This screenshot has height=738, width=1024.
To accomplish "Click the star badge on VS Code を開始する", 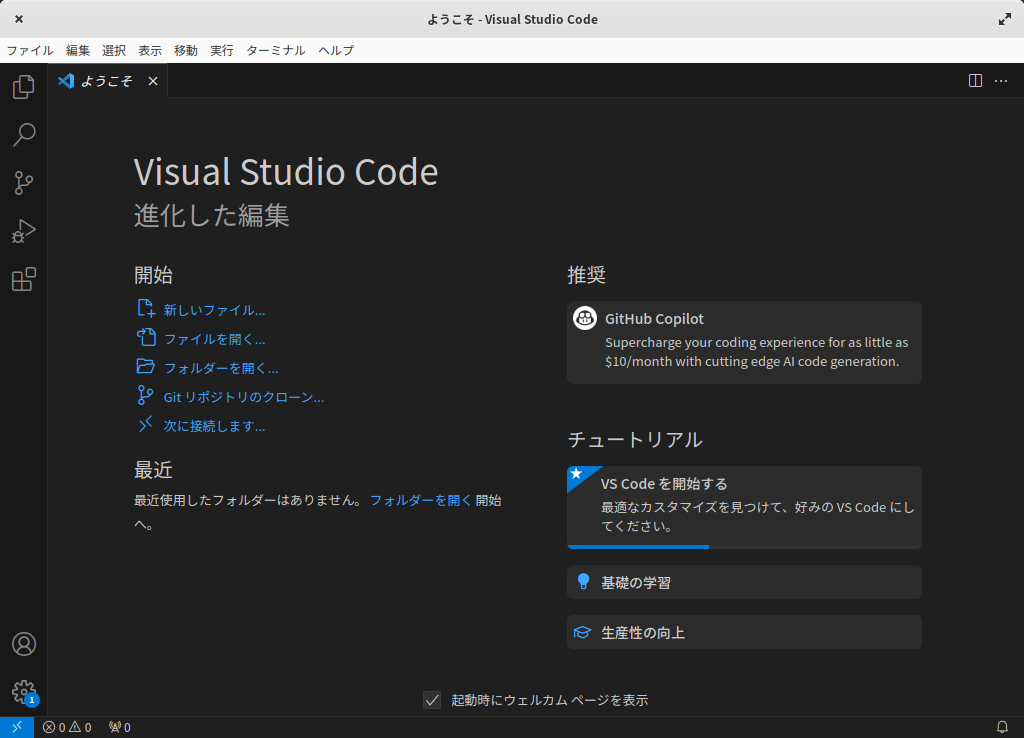I will point(576,473).
